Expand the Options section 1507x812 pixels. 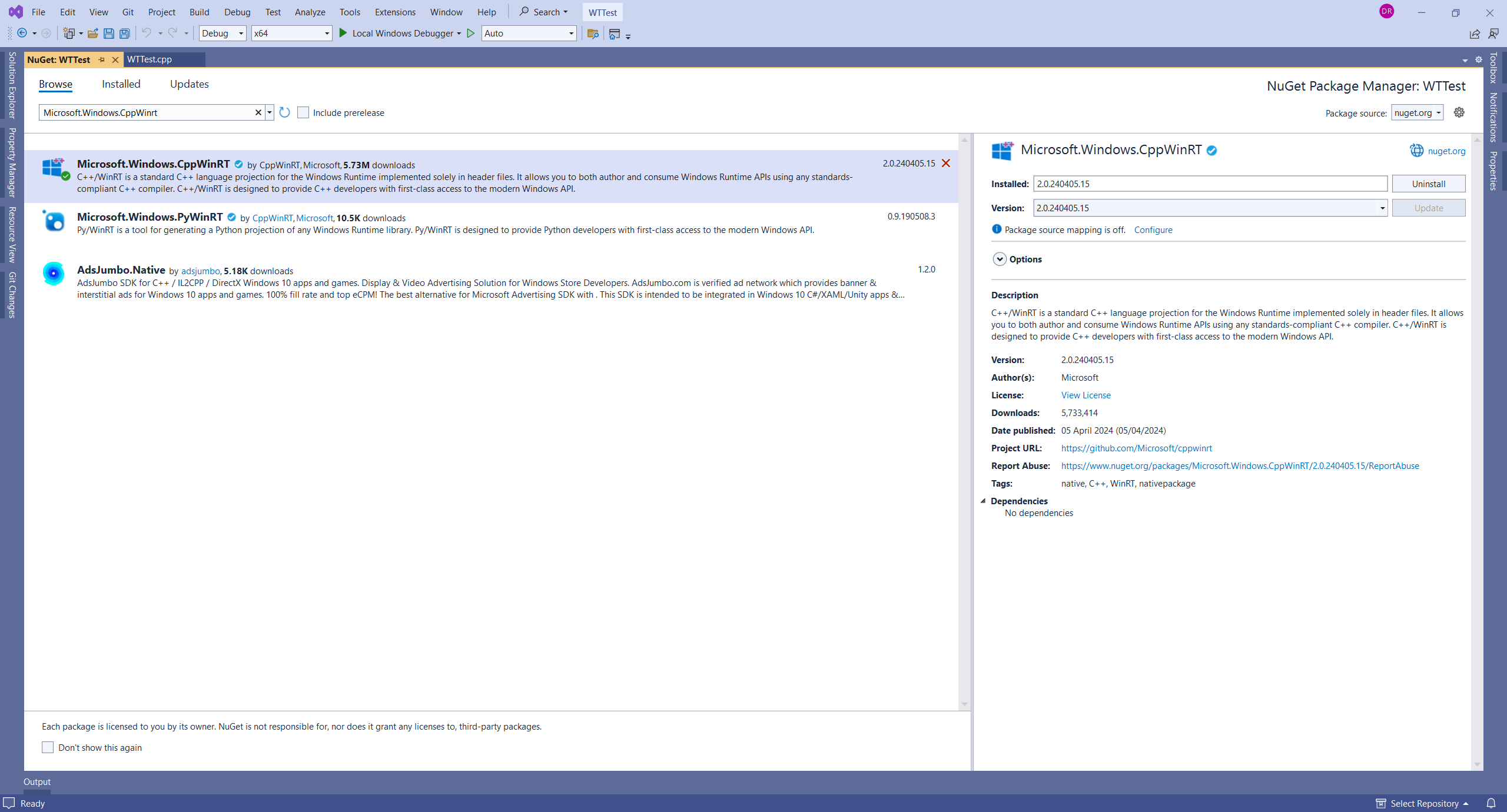click(x=1000, y=259)
